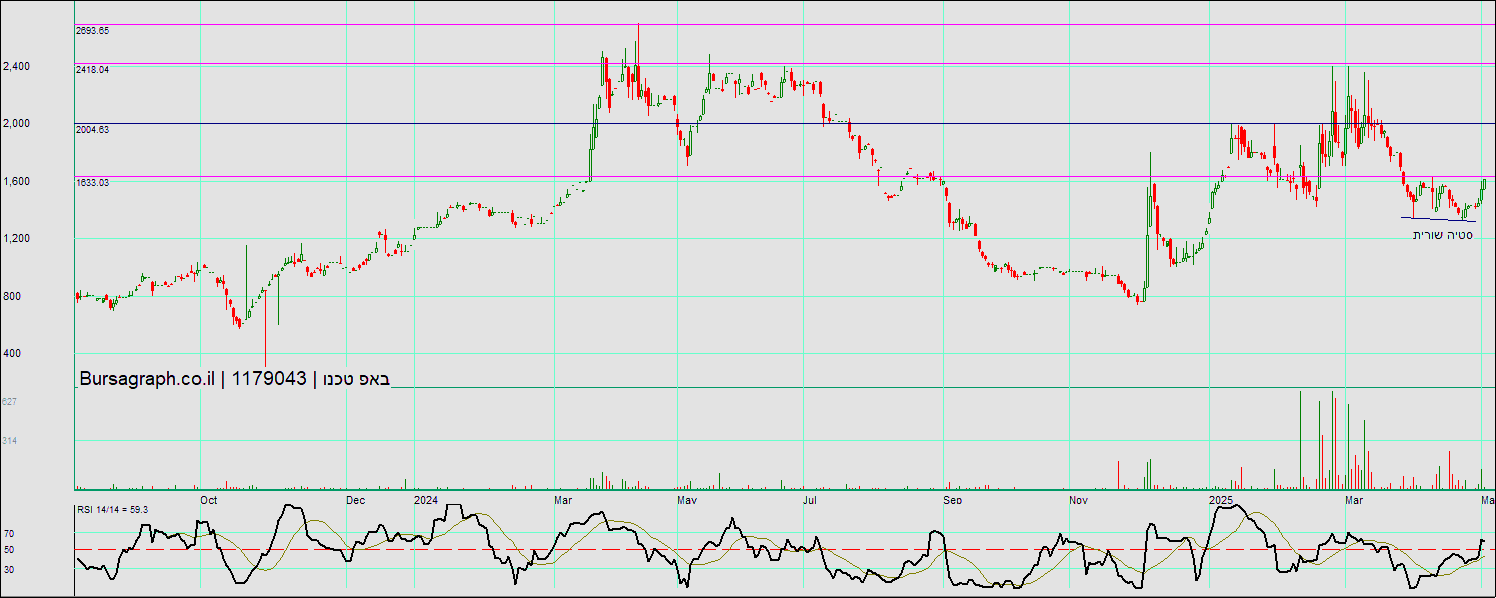
Task: Click the RSI 30 level label
Action: click(x=8, y=569)
